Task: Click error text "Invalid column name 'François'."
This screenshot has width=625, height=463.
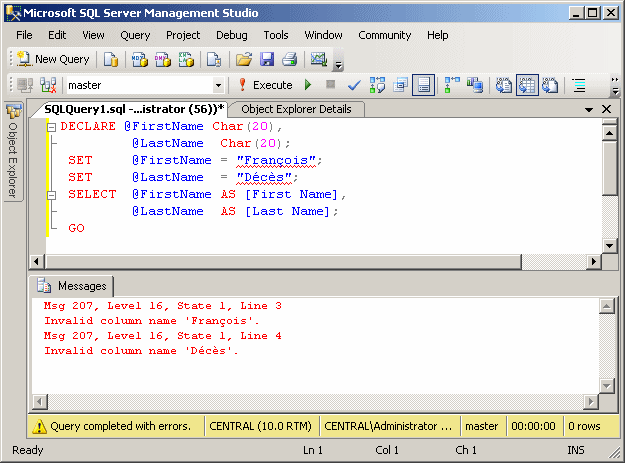Action: pos(151,321)
